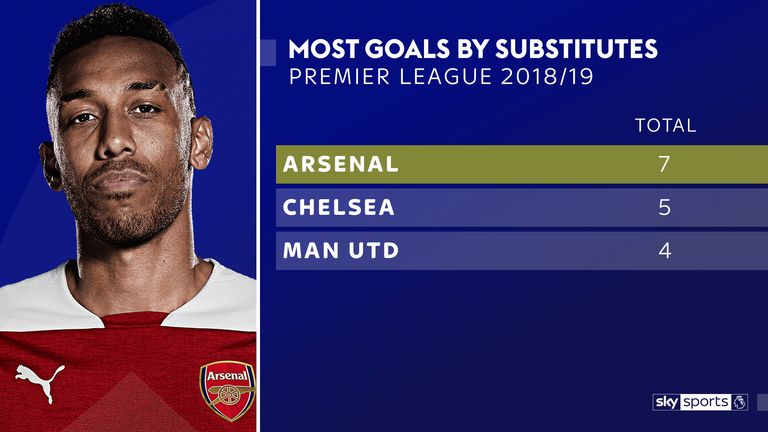Screen dimensions: 768x432
Task: Select the highlighted Arsenal row
Action: click(522, 164)
